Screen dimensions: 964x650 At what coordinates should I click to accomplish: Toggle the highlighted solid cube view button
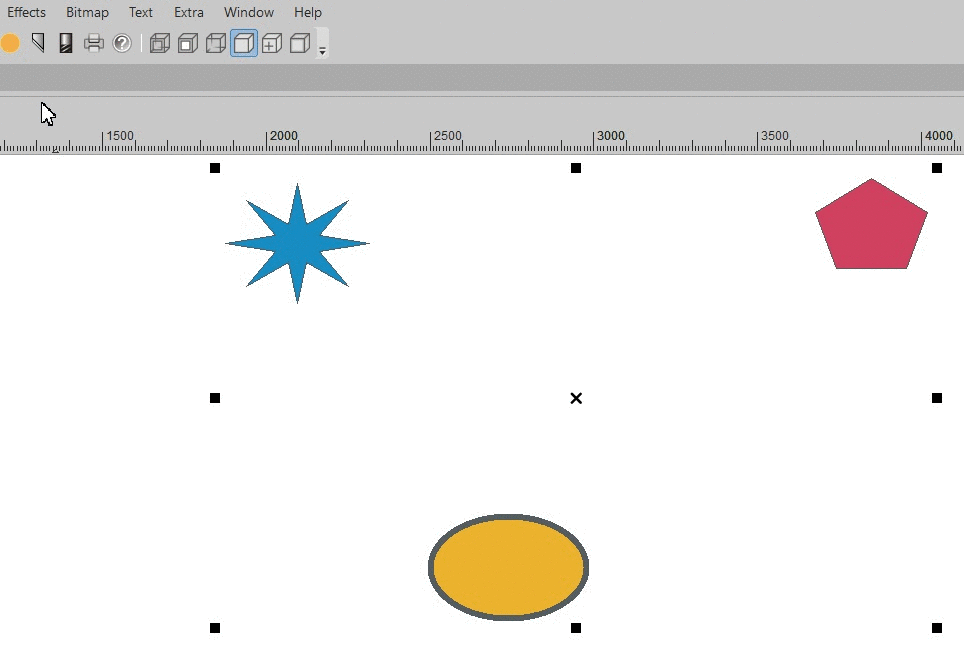pyautogui.click(x=244, y=43)
